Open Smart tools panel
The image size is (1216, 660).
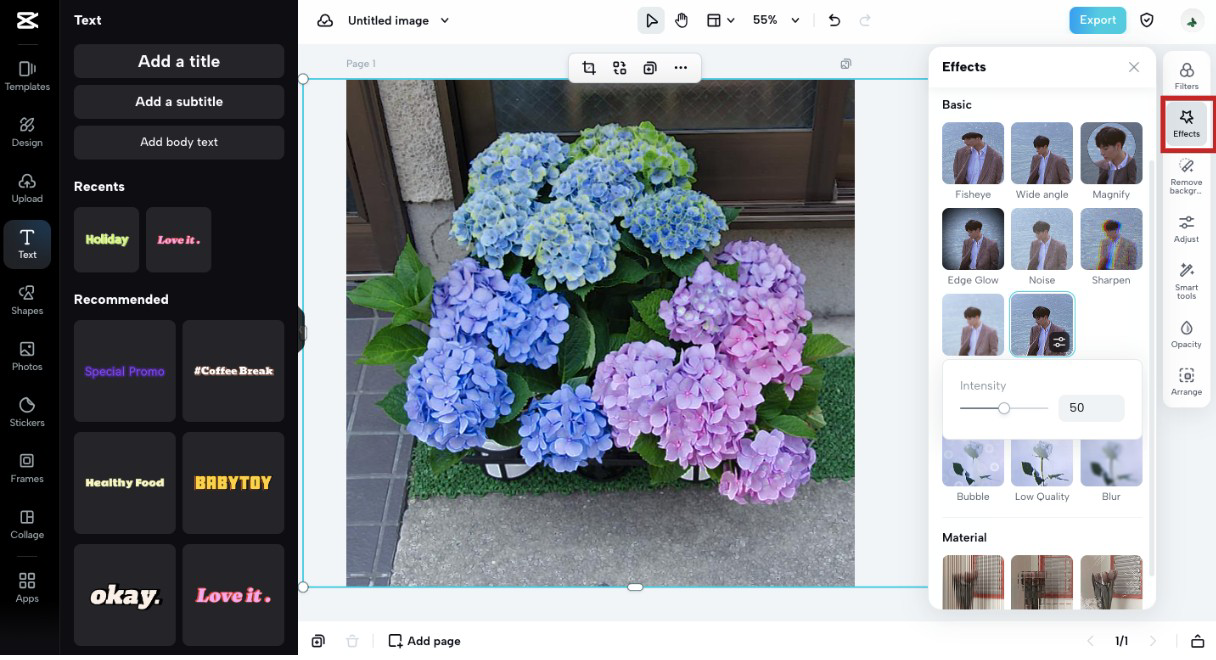click(1187, 282)
